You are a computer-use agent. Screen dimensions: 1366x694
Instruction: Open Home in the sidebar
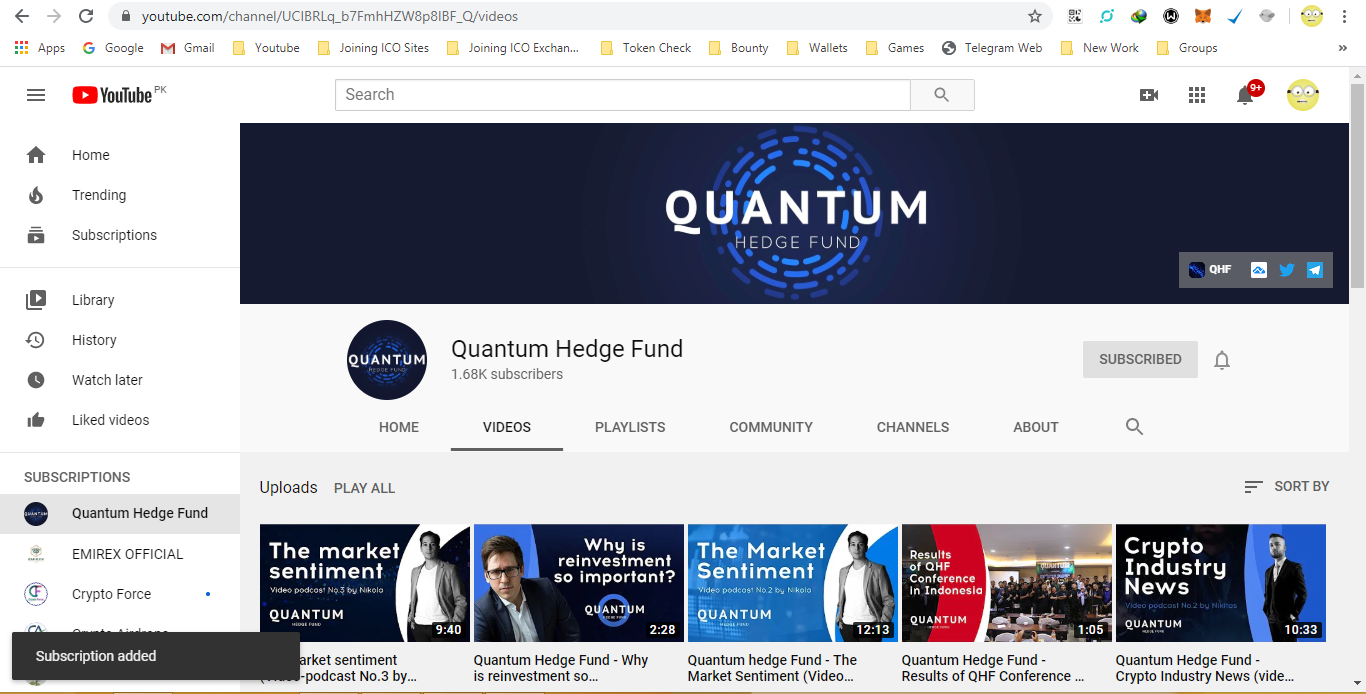(x=120, y=155)
